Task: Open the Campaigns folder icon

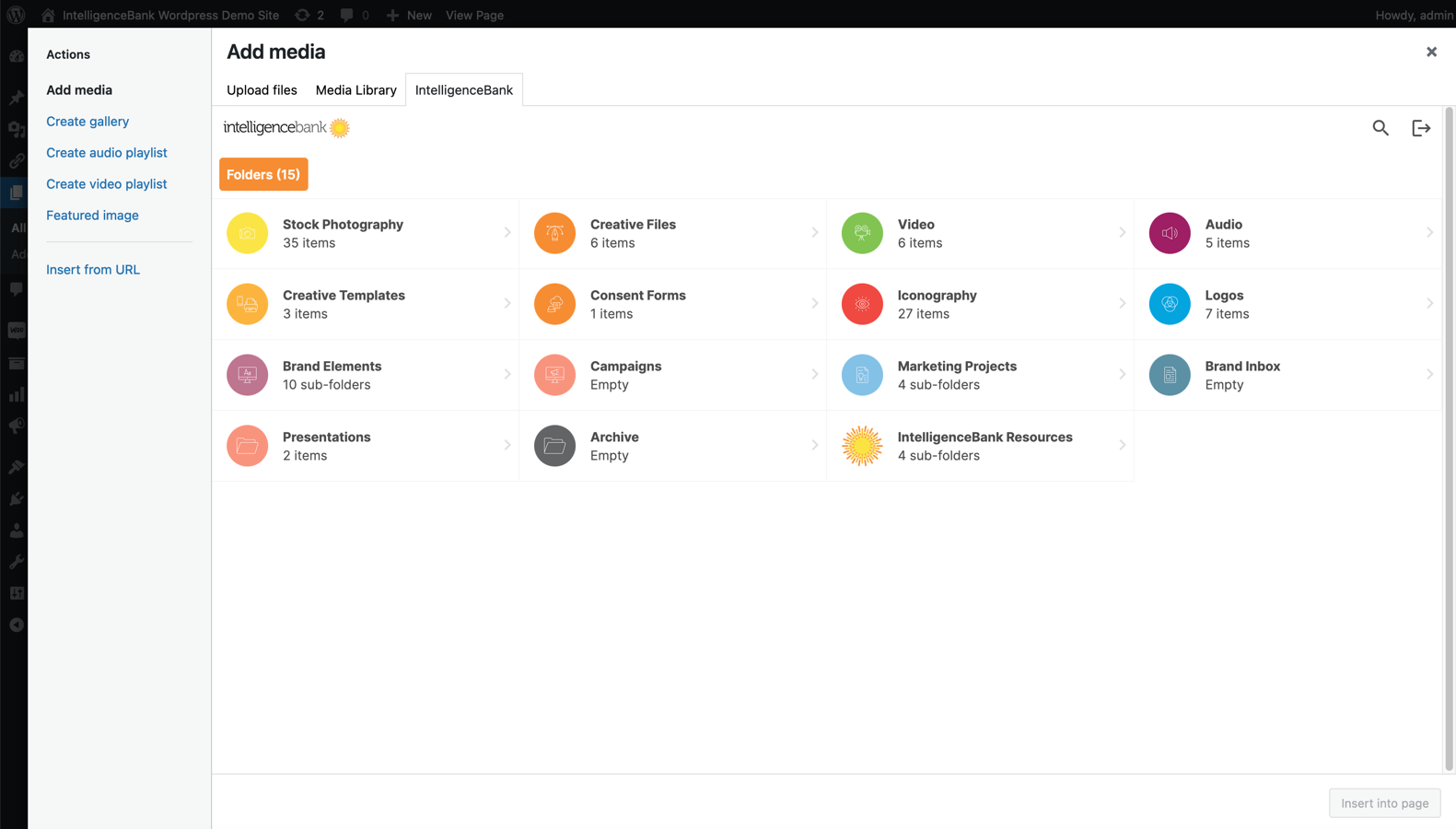Action: click(554, 375)
